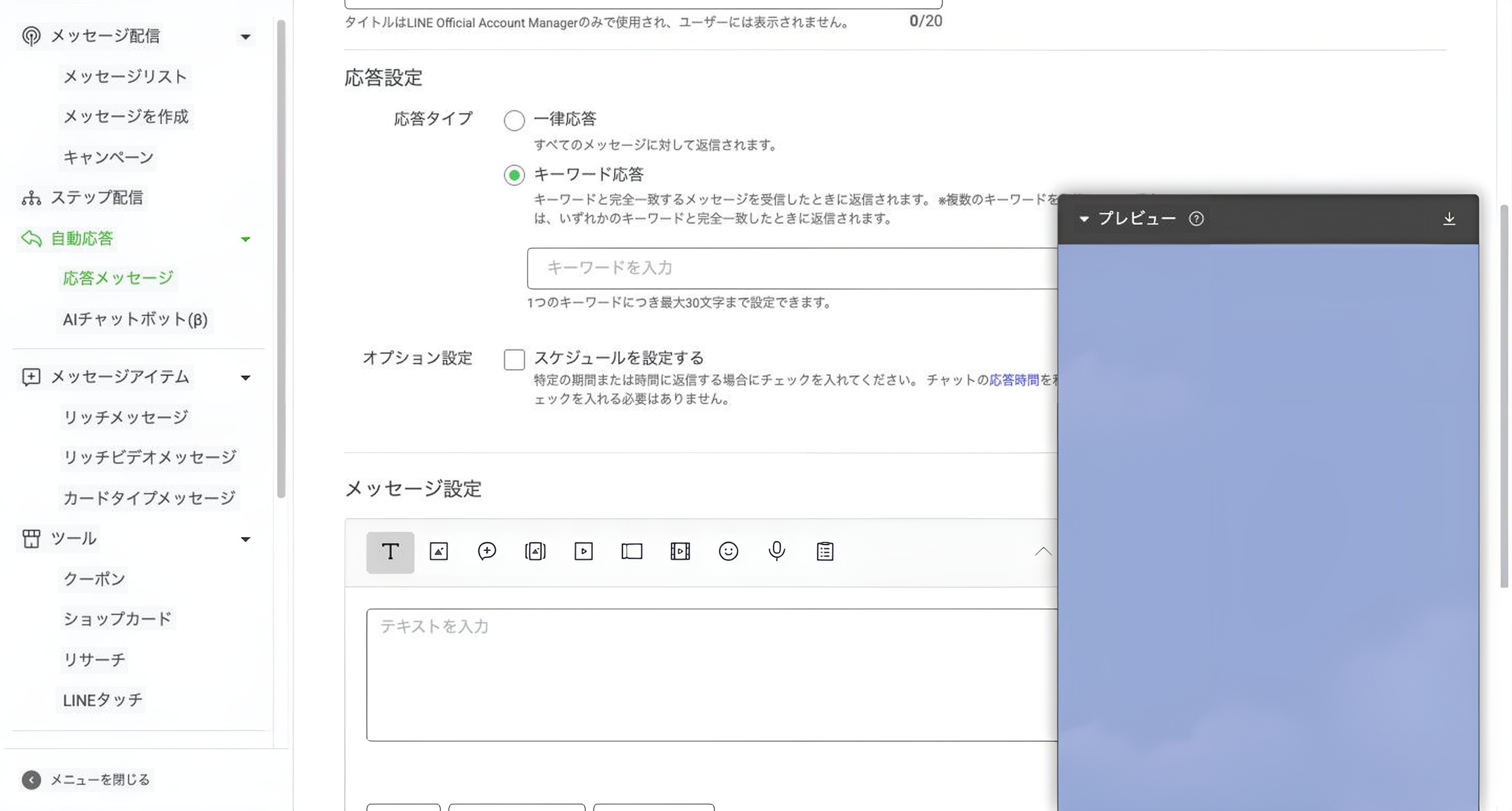Open AIチャットボット(β) menu item
This screenshot has height=811, width=1512.
tap(135, 319)
